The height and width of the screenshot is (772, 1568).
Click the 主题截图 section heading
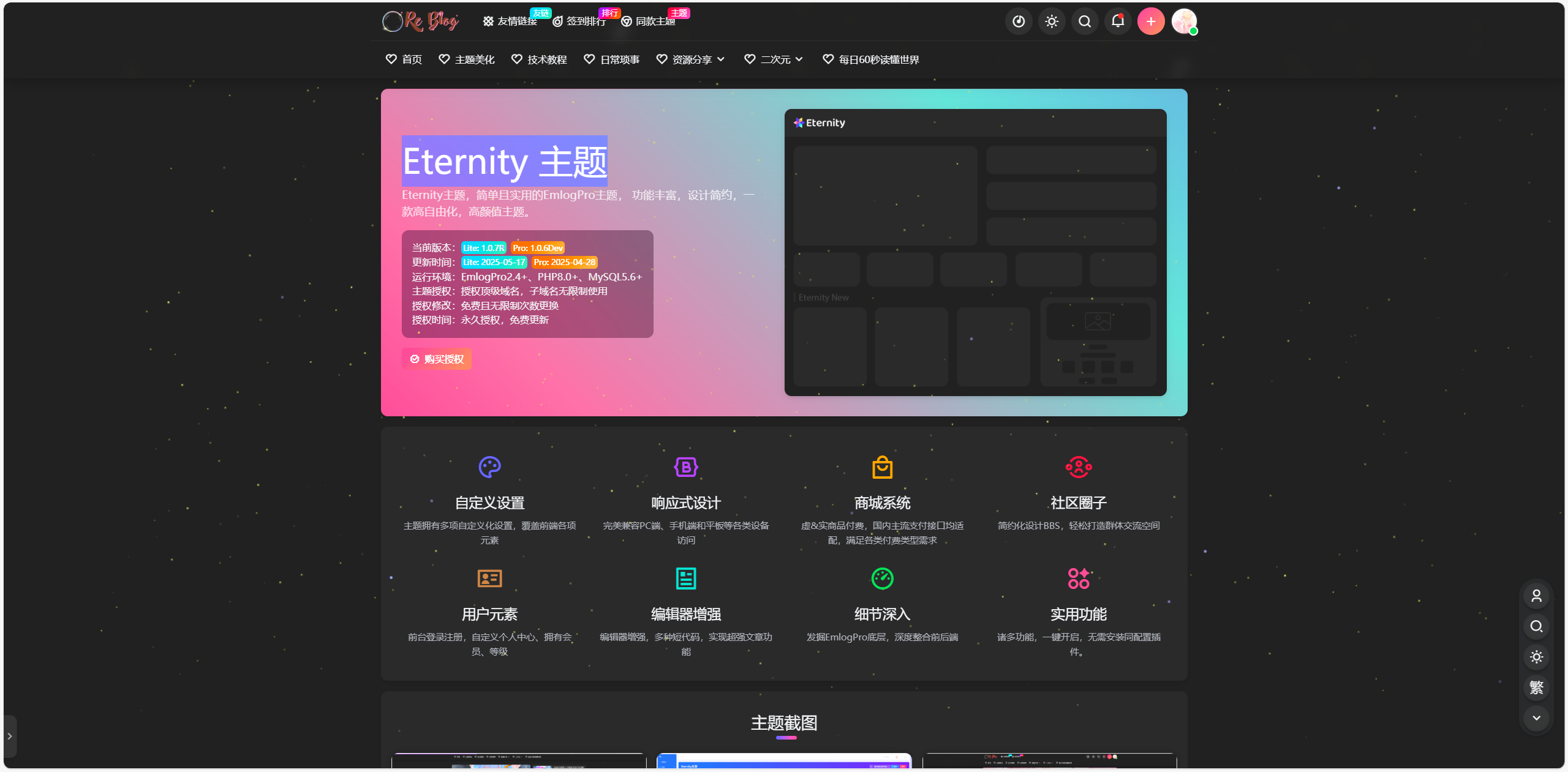click(x=784, y=723)
